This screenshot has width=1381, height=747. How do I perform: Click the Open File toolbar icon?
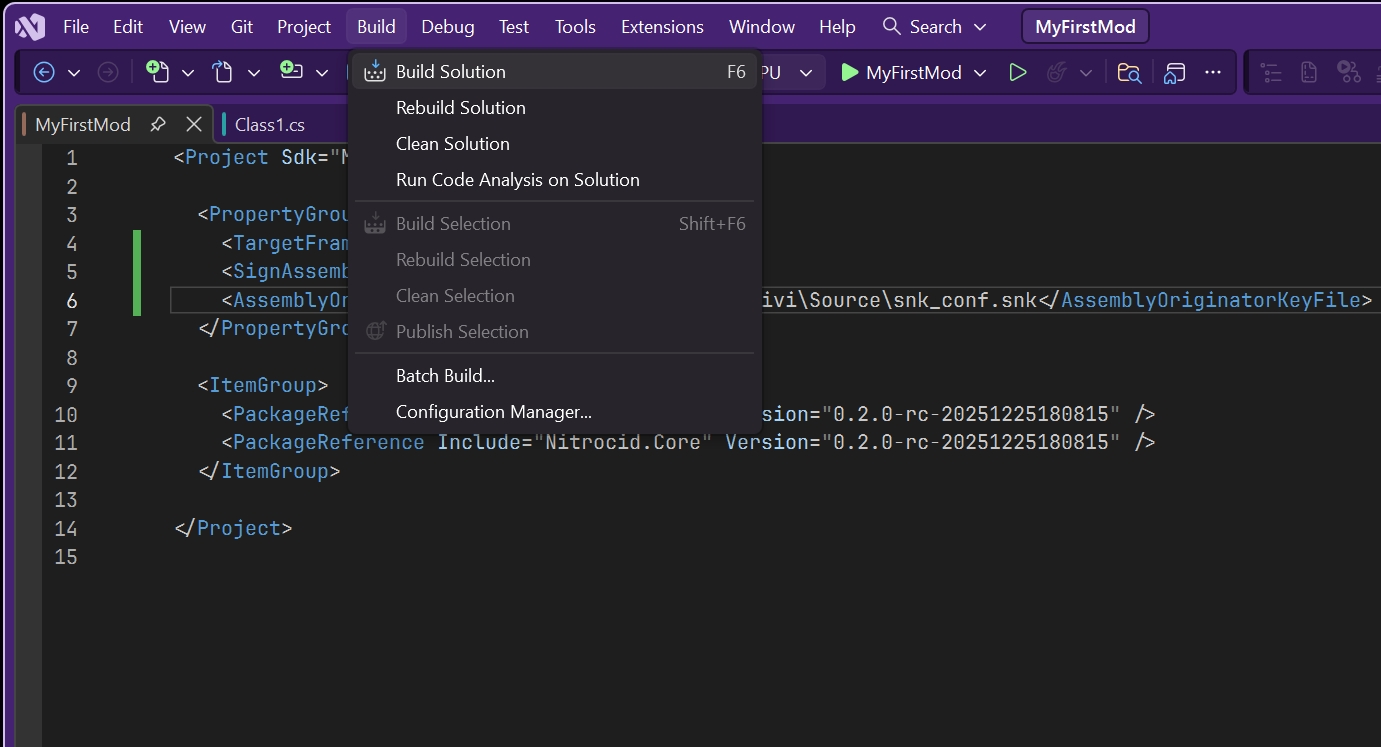coord(222,72)
